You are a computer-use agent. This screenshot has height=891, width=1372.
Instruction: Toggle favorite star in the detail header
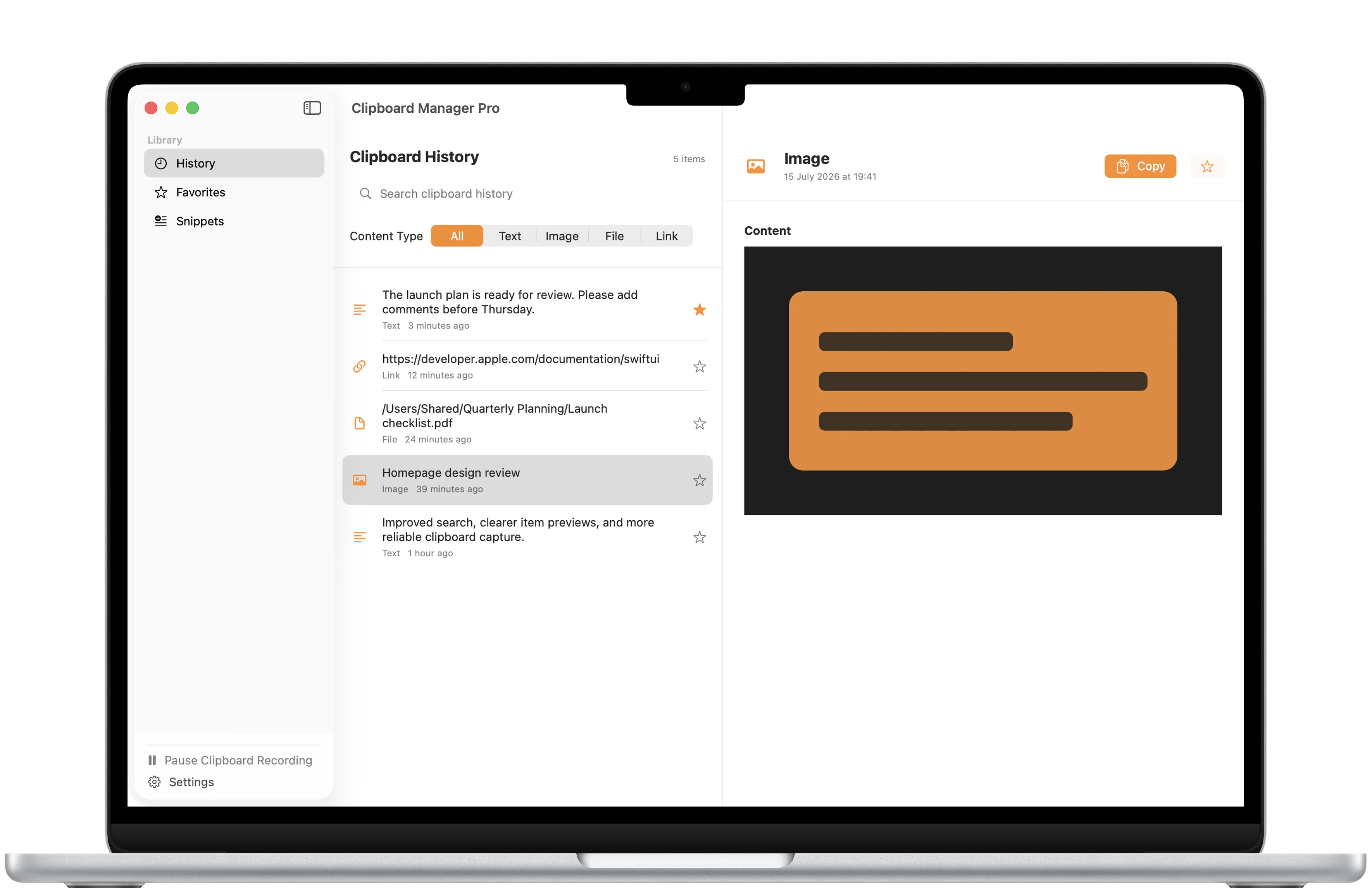coord(1207,167)
